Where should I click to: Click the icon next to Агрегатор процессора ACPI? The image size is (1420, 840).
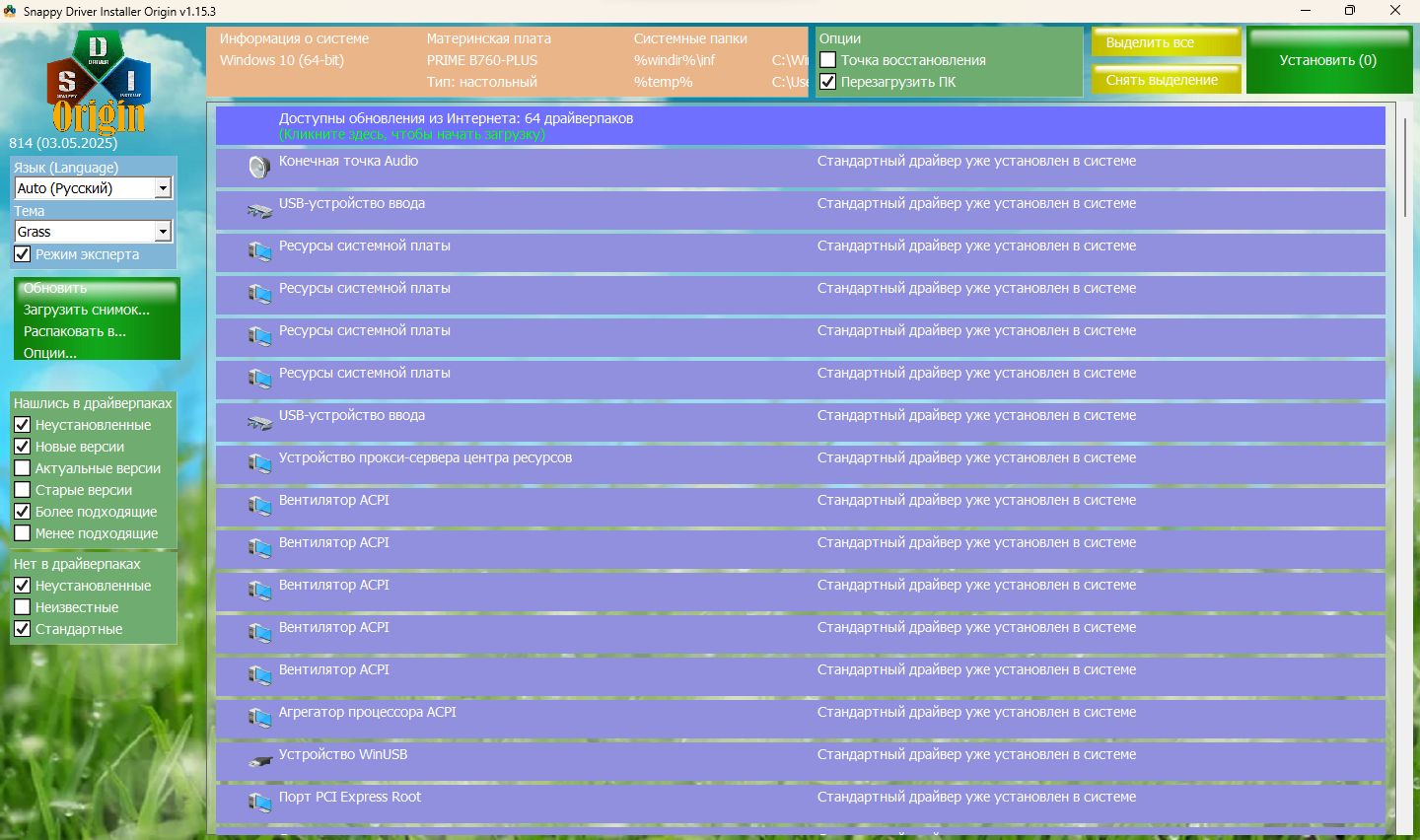(x=259, y=718)
